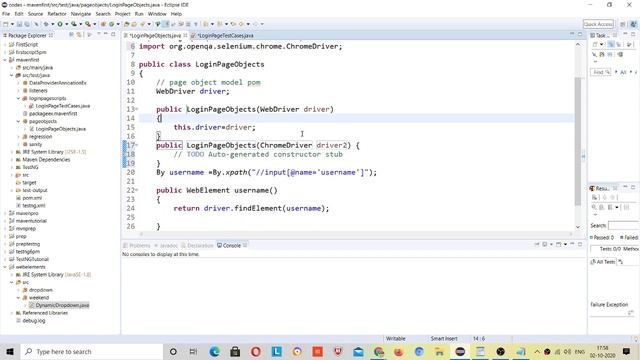Click the New Java Package toolbar icon

tap(103, 24)
